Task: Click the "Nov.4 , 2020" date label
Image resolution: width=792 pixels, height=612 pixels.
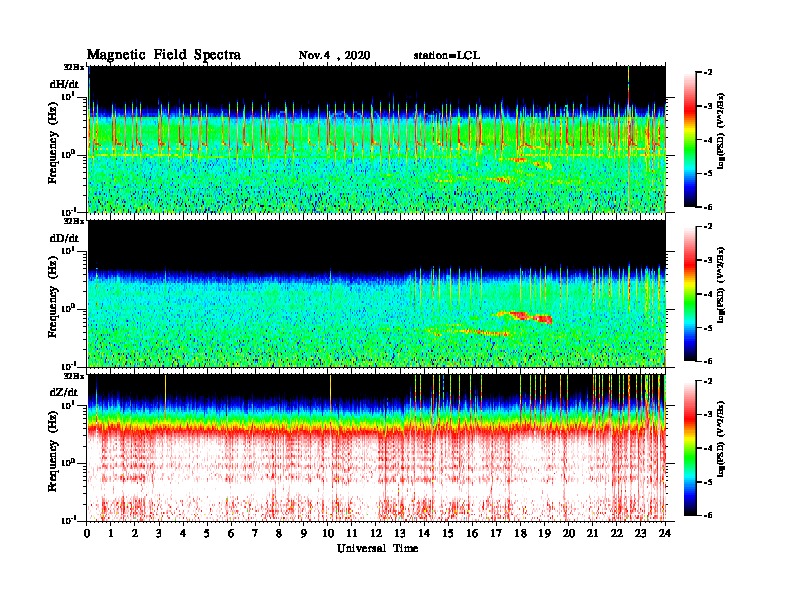Action: [334, 56]
